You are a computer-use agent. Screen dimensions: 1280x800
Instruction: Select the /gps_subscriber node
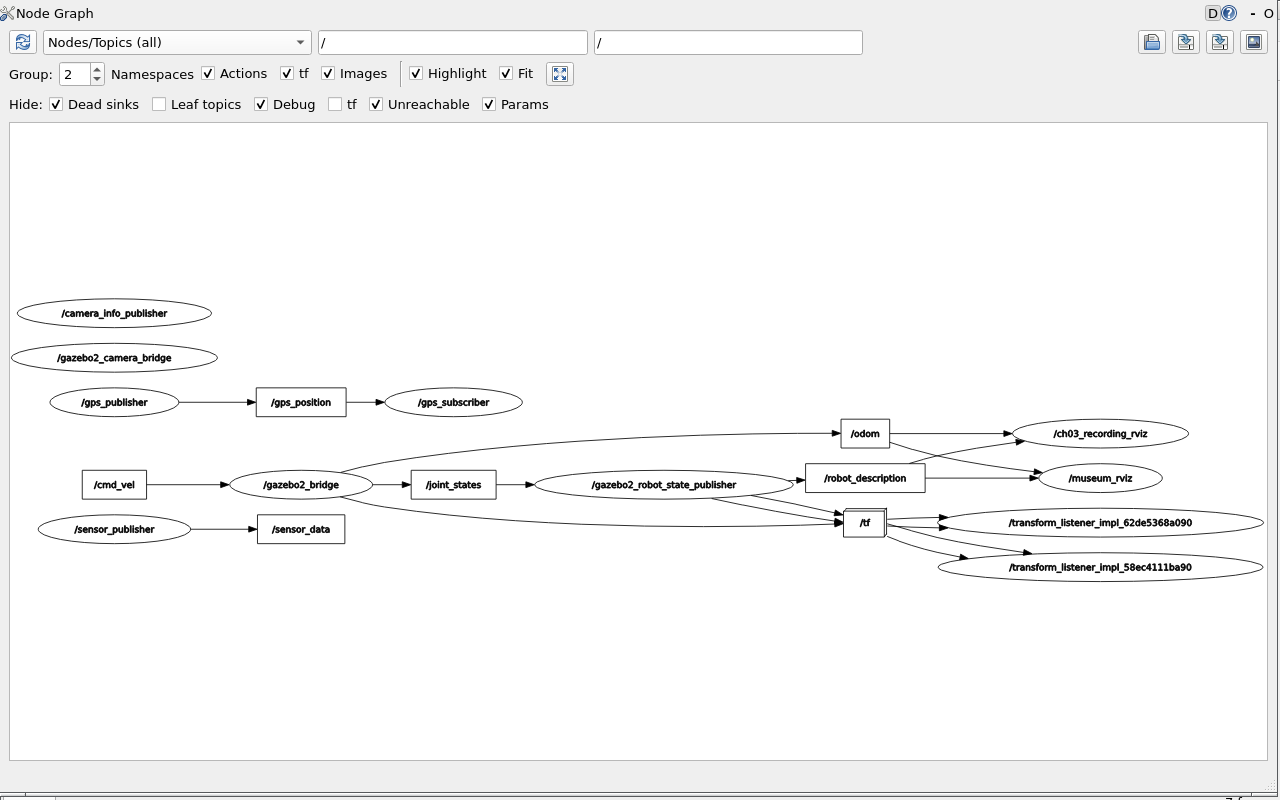pyautogui.click(x=454, y=402)
